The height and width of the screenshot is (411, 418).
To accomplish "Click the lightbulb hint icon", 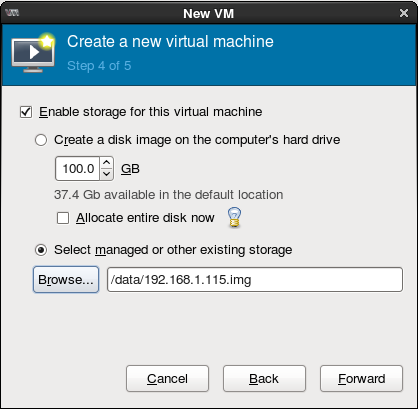I will [x=234, y=217].
